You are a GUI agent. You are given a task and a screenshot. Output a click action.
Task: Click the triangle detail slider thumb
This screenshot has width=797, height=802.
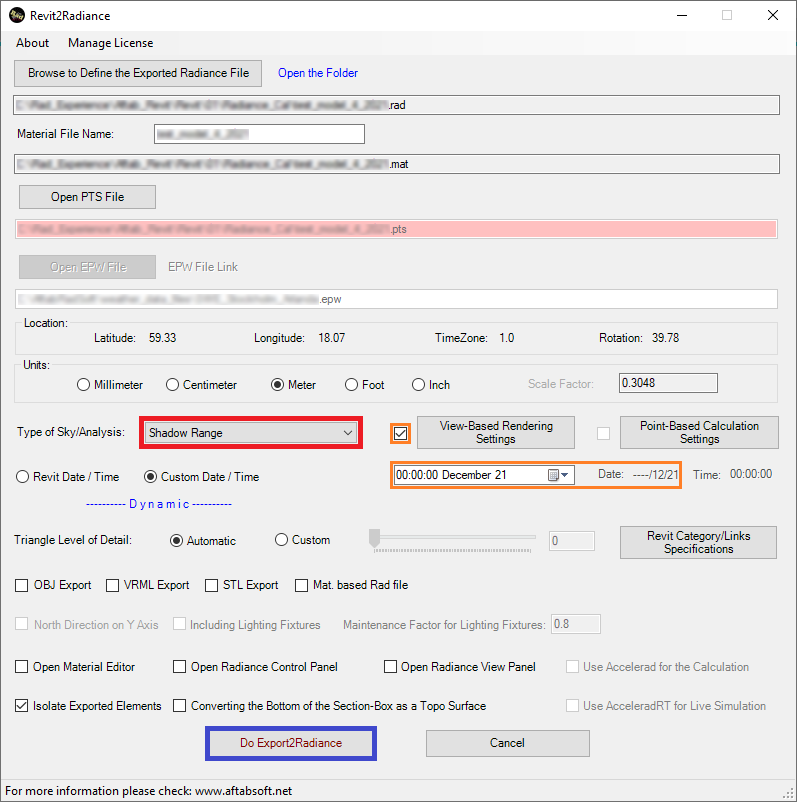coord(374,539)
